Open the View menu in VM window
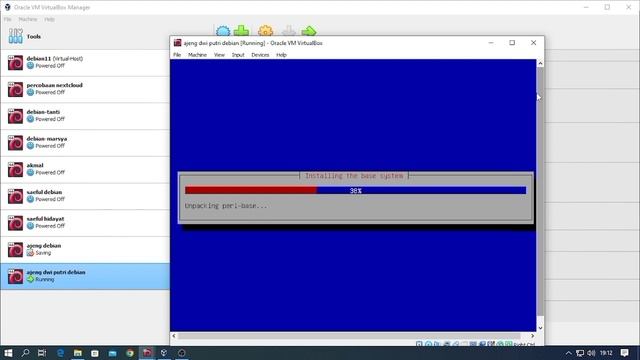This screenshot has width=640, height=360. click(219, 55)
